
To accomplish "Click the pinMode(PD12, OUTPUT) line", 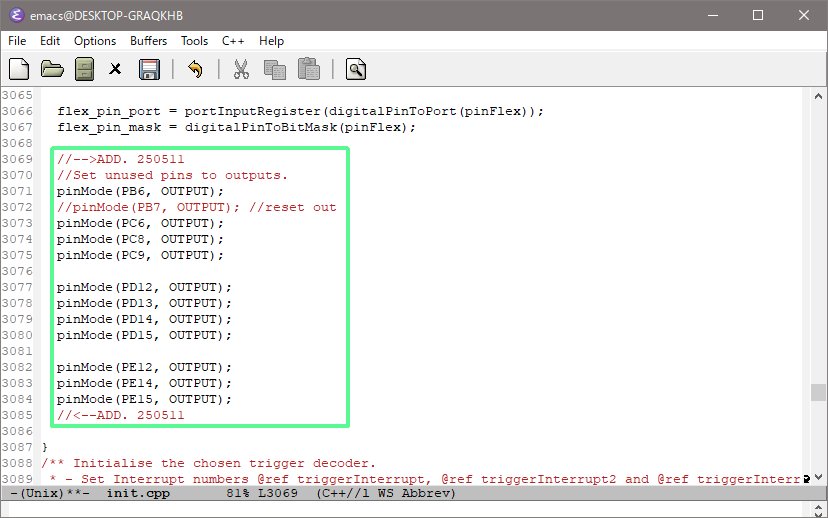I will [144, 287].
